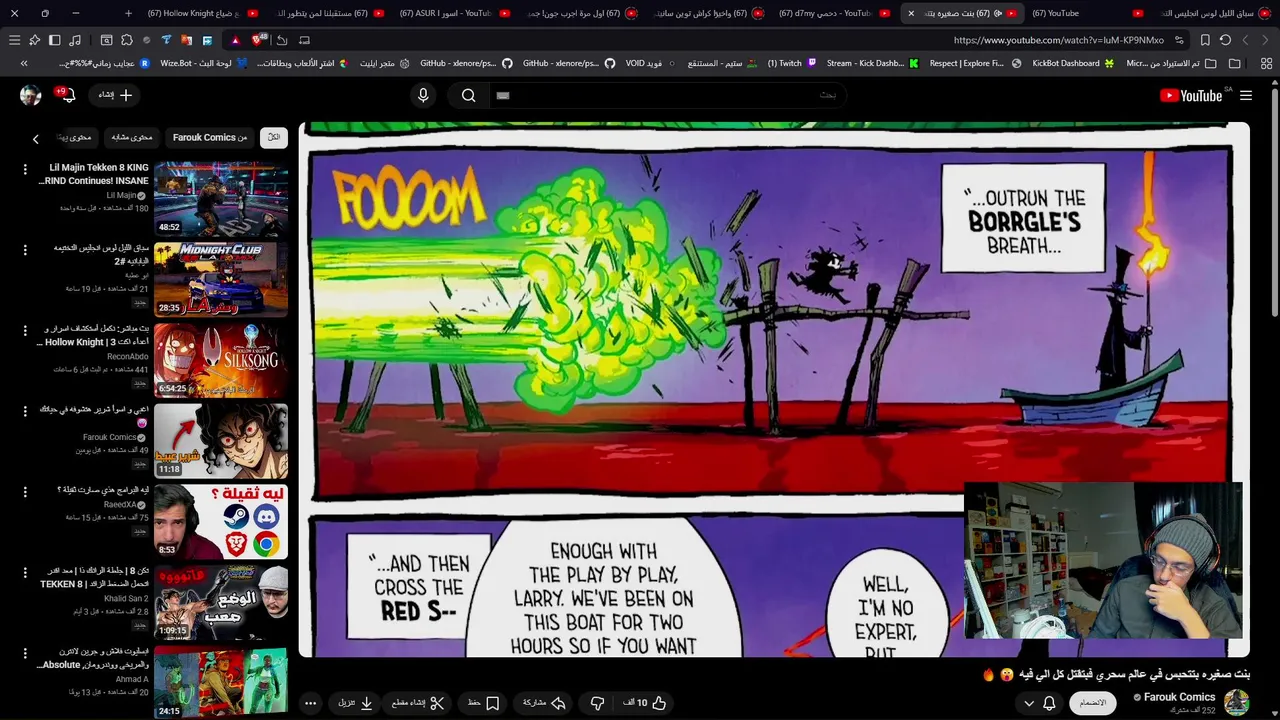Open options menu for Midnight Club video
The height and width of the screenshot is (720, 1280).
[25, 249]
